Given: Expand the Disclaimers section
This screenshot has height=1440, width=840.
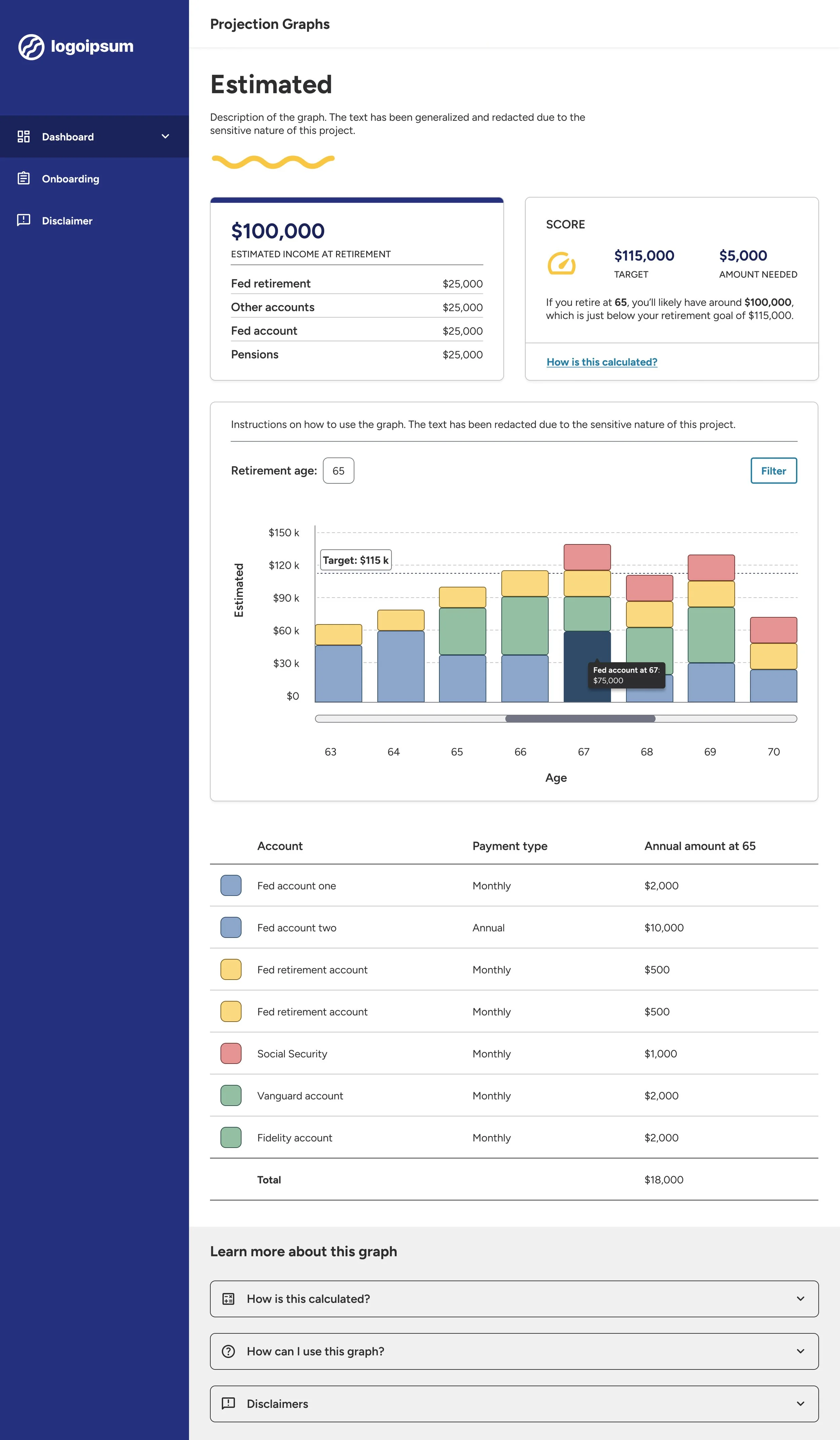Looking at the screenshot, I should 514,1404.
